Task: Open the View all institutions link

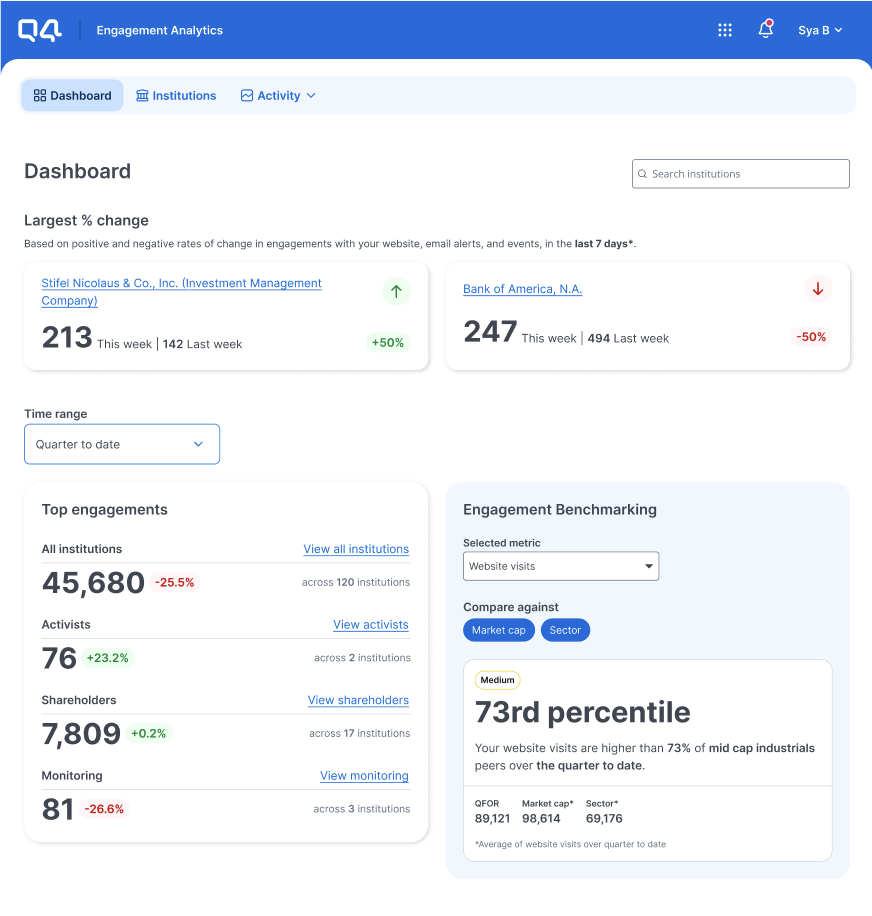Action: point(356,549)
